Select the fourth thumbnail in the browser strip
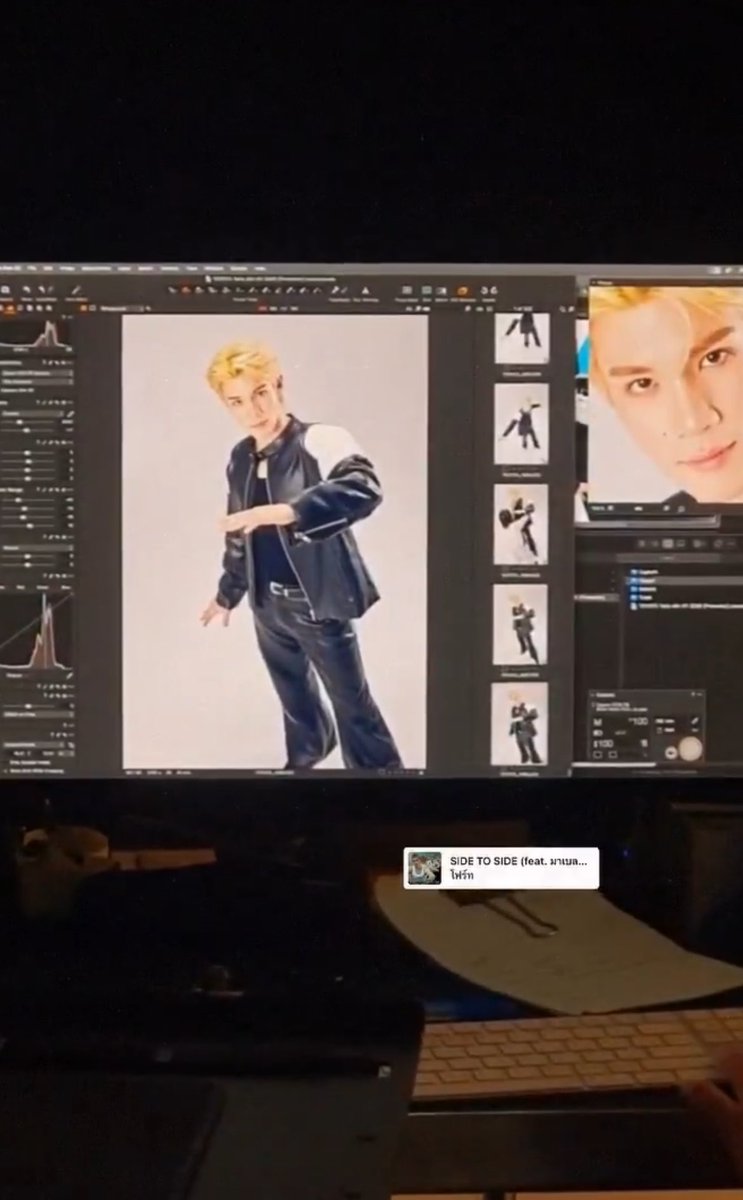The image size is (743, 1200). pyautogui.click(x=521, y=624)
